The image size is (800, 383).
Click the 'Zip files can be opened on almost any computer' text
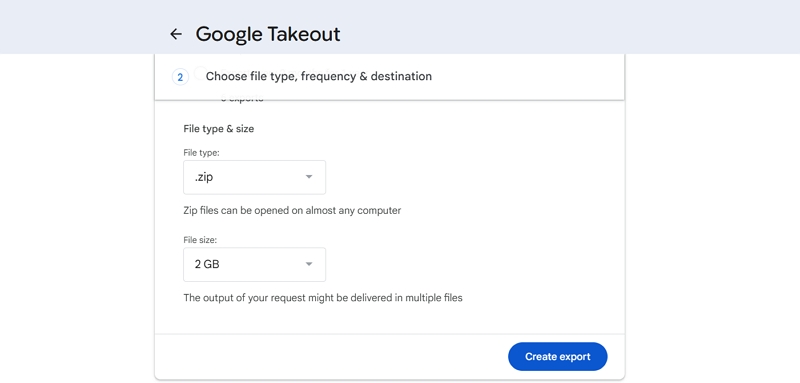tap(292, 210)
